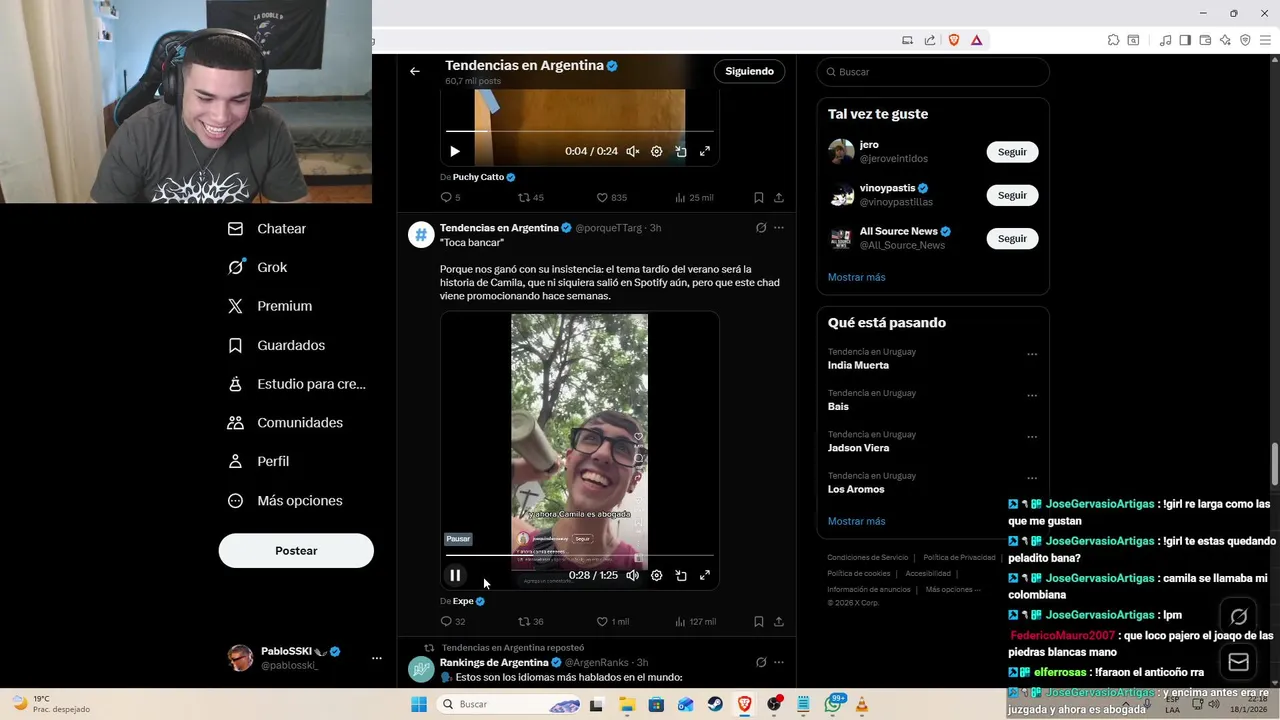The image size is (1280, 720).
Task: Like the post with 835 likes
Action: coord(611,198)
